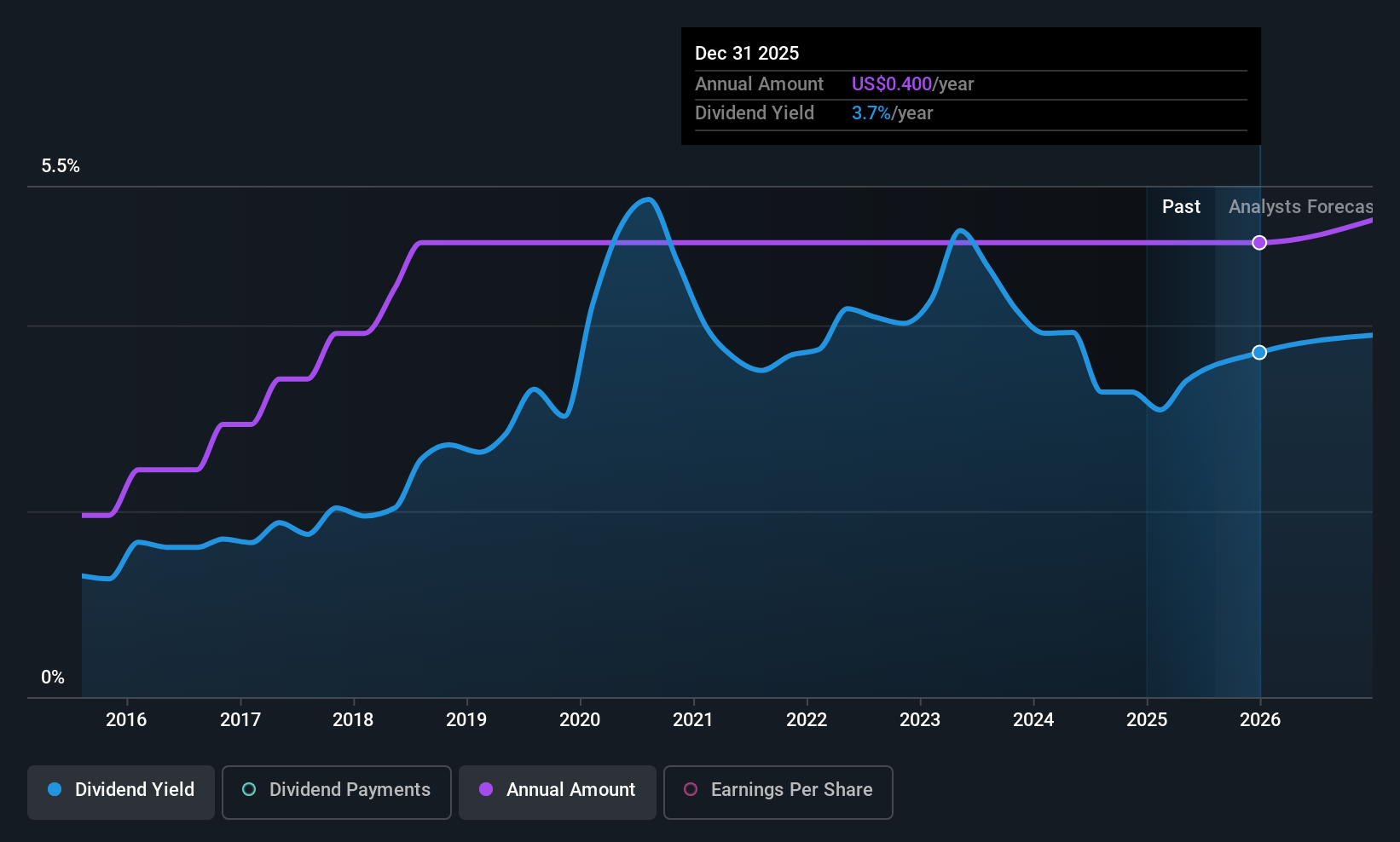The width and height of the screenshot is (1400, 842).
Task: Toggle the Annual Amount legend button
Action: (x=558, y=792)
